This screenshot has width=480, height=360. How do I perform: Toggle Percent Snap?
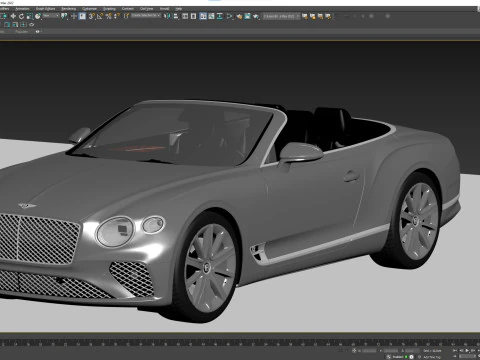coord(108,16)
